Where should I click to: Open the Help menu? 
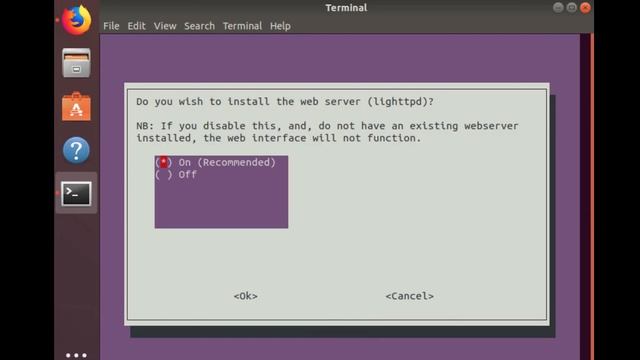point(280,26)
